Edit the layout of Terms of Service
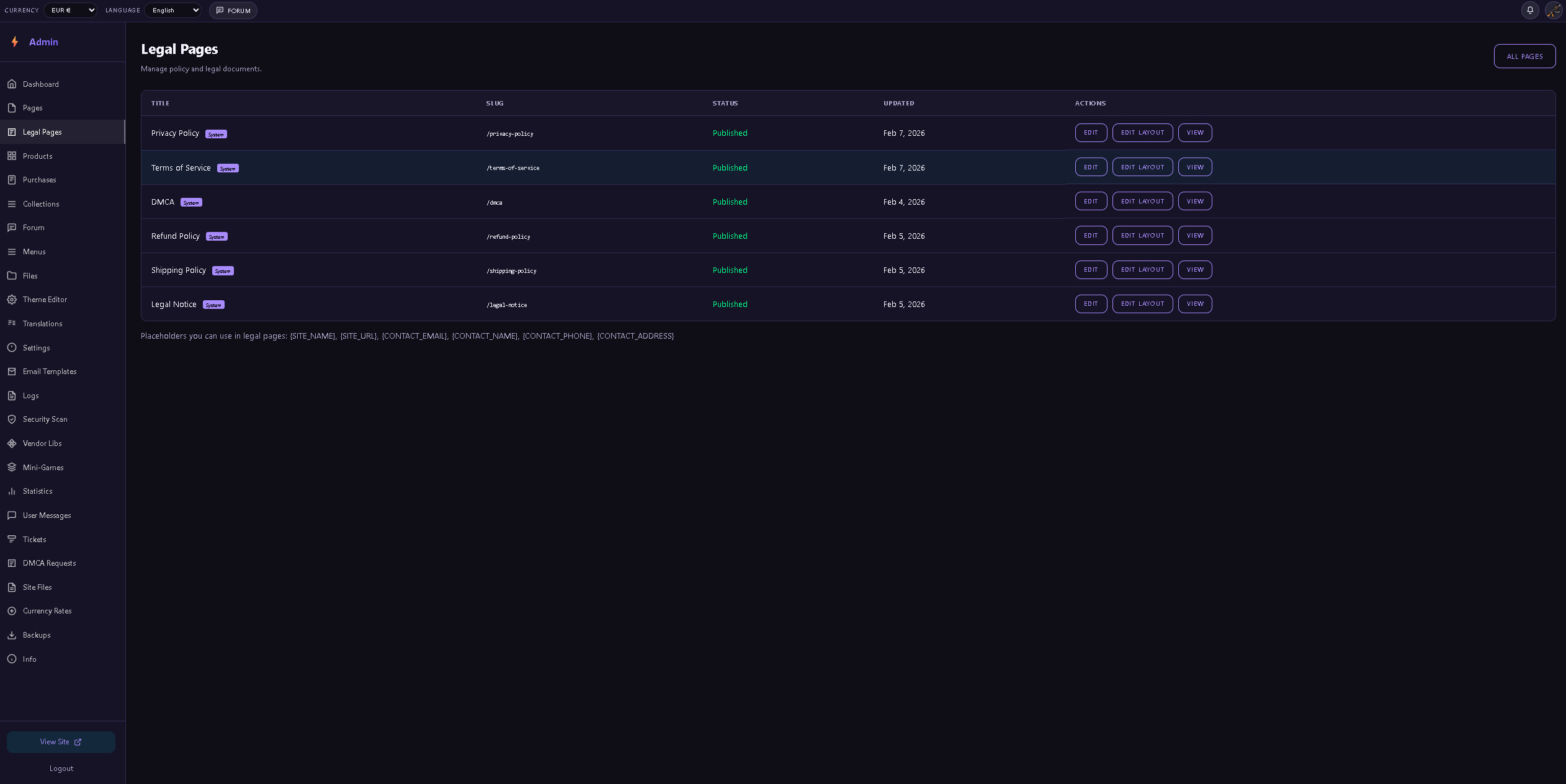1566x784 pixels. coord(1142,167)
